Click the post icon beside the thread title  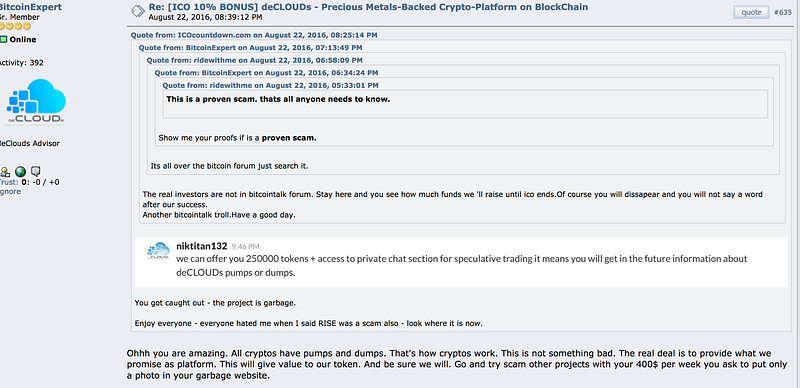(137, 11)
